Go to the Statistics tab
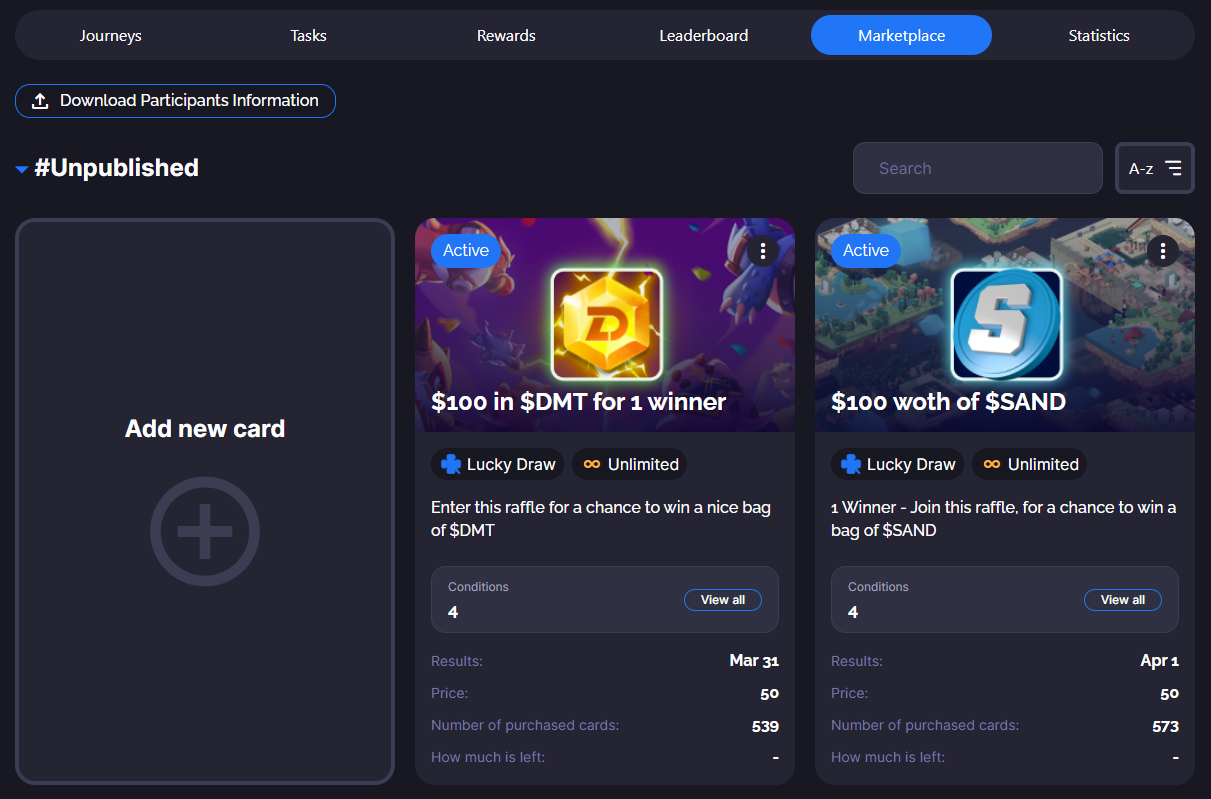This screenshot has width=1211, height=799. click(x=1099, y=35)
